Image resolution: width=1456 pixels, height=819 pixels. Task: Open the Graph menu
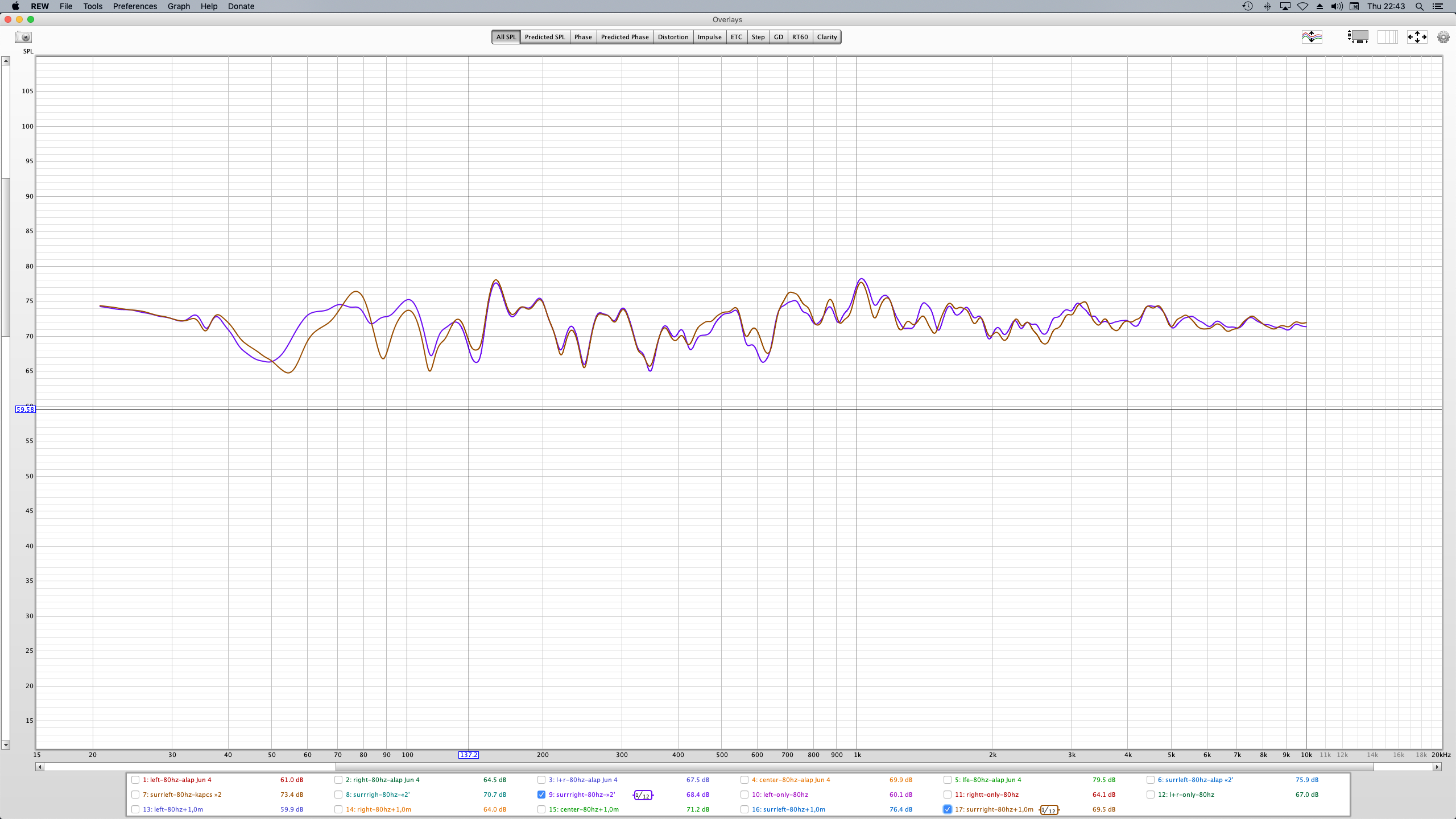[x=178, y=6]
